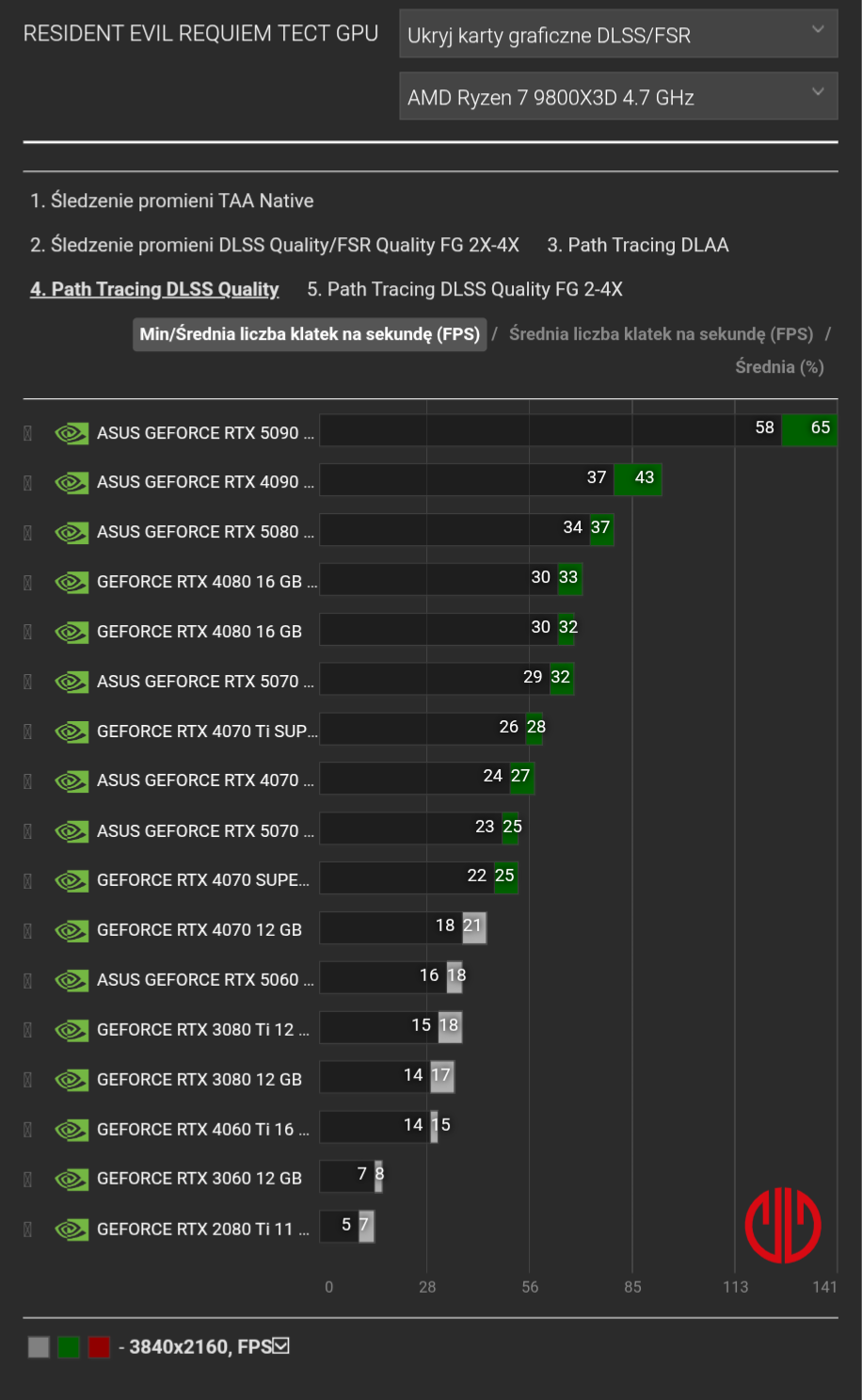Click NVIDIA logo beside RTX 2080 Ti 11
Image resolution: width=862 pixels, height=1400 pixels.
[72, 1230]
